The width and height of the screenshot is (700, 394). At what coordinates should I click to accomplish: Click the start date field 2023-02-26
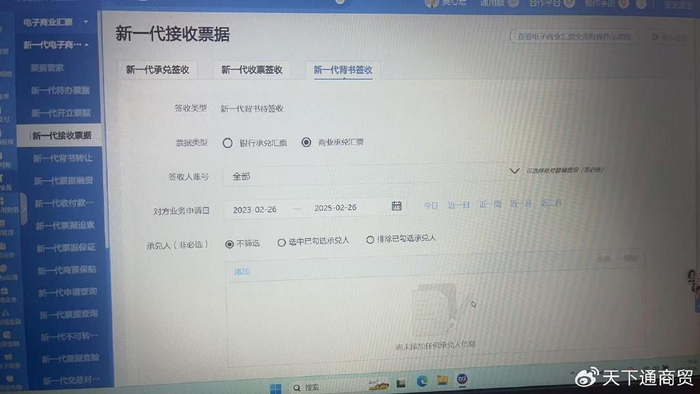pyautogui.click(x=255, y=210)
